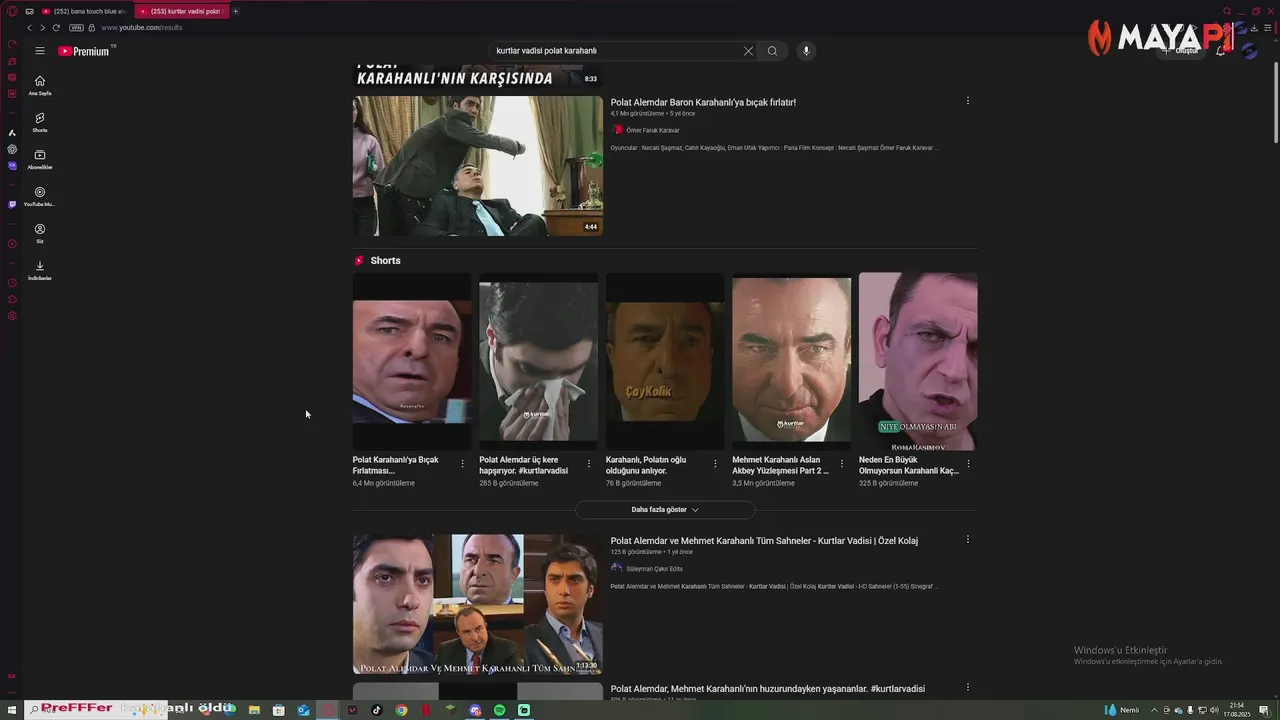
Task: Toggle the browser VPN badge
Action: point(76,28)
